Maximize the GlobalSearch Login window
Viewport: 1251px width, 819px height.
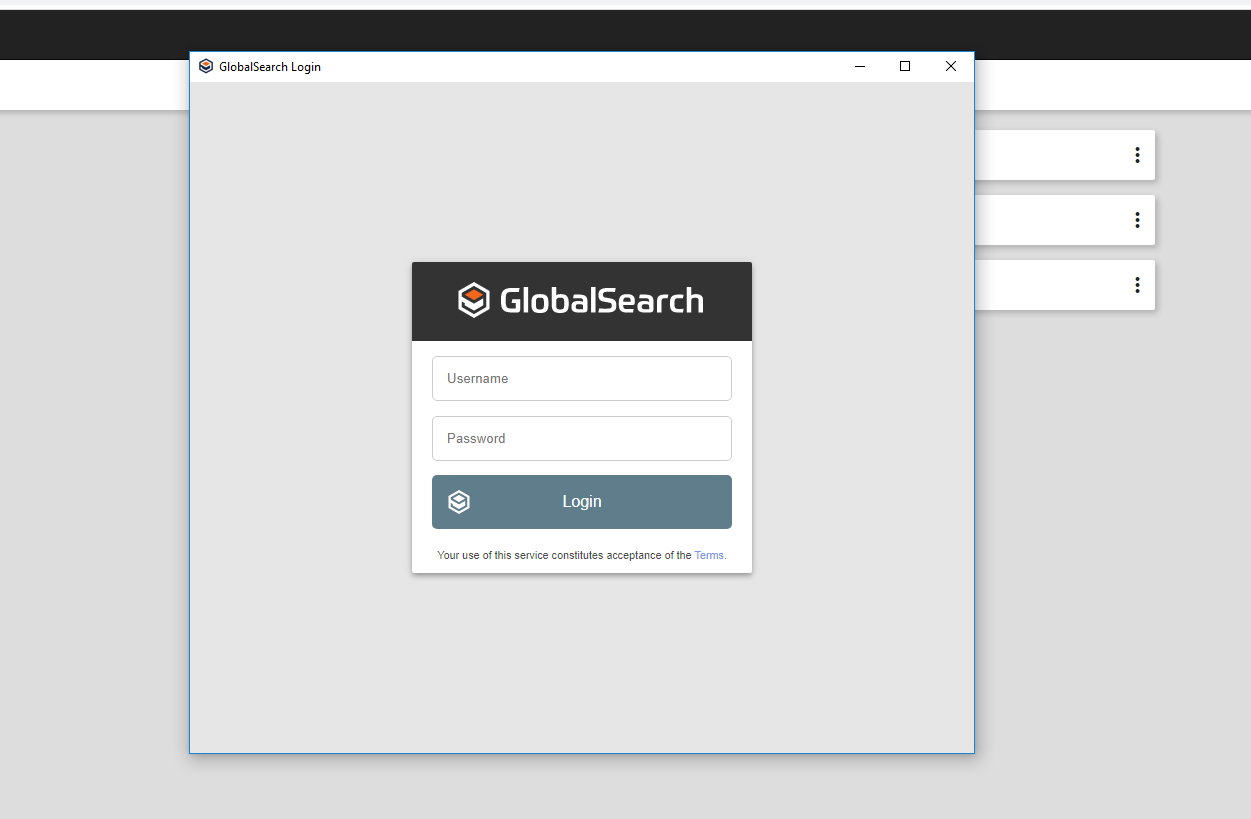905,67
